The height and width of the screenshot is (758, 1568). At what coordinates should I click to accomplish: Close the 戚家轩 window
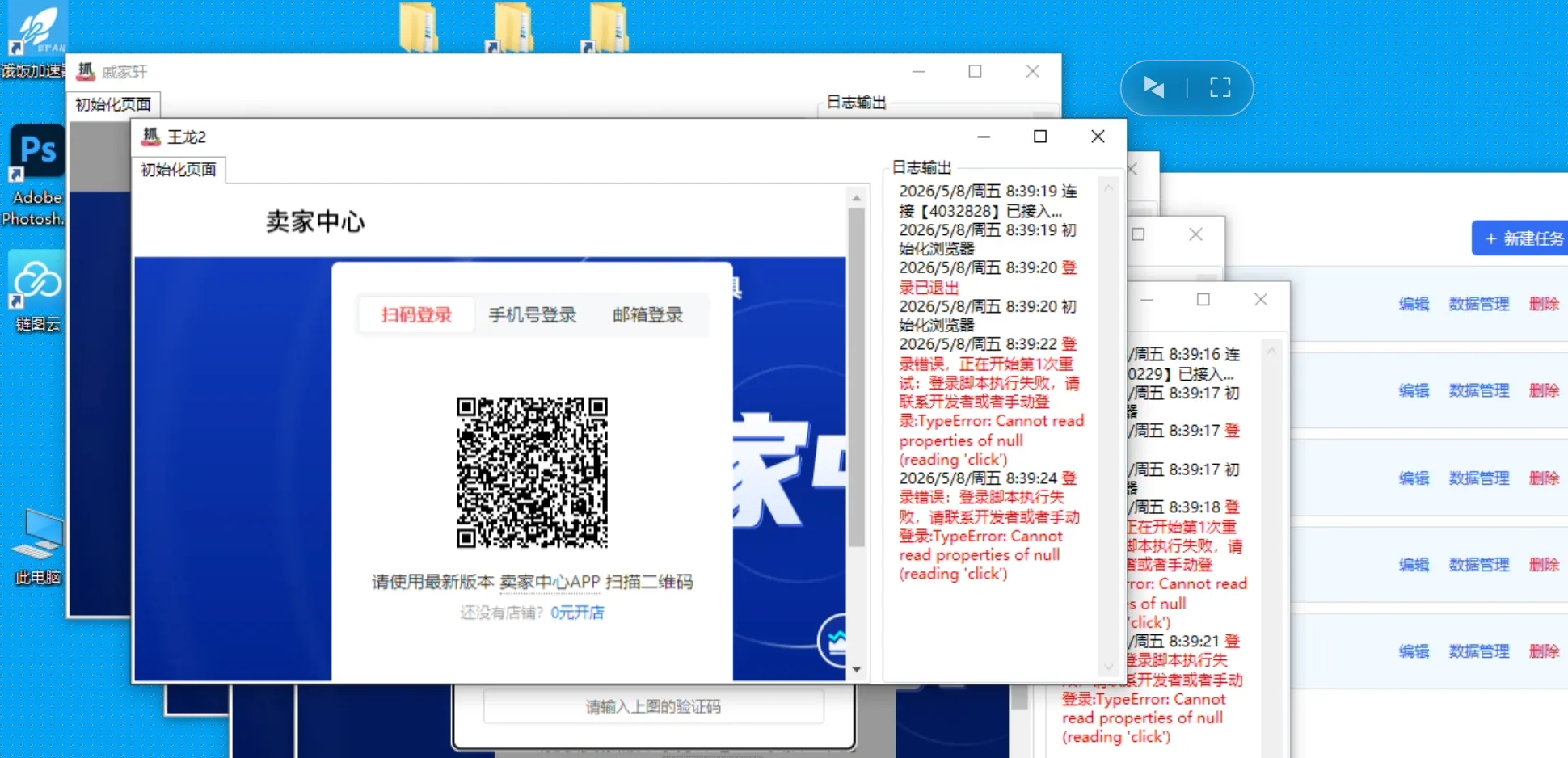pyautogui.click(x=1032, y=71)
